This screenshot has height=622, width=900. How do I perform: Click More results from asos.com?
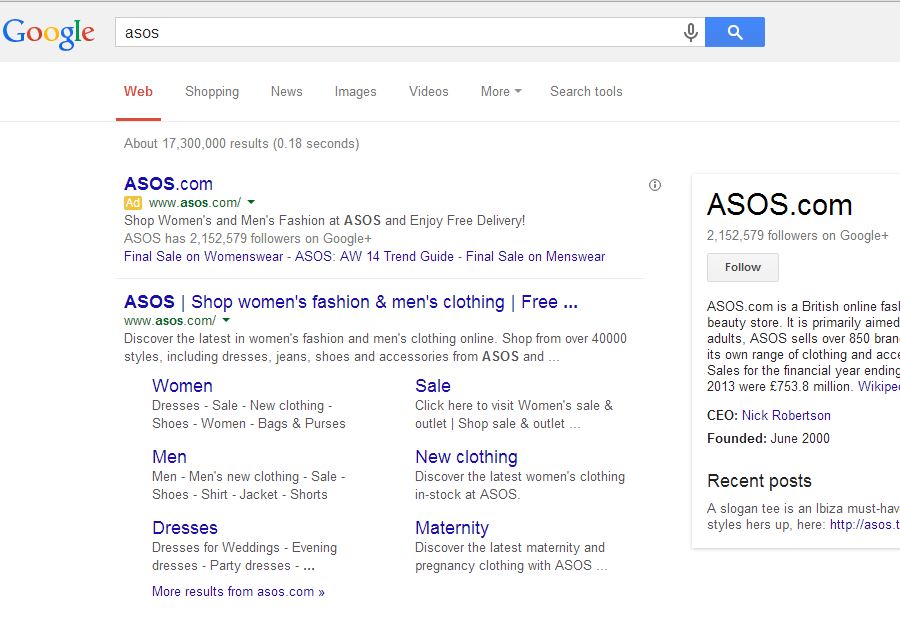(238, 592)
